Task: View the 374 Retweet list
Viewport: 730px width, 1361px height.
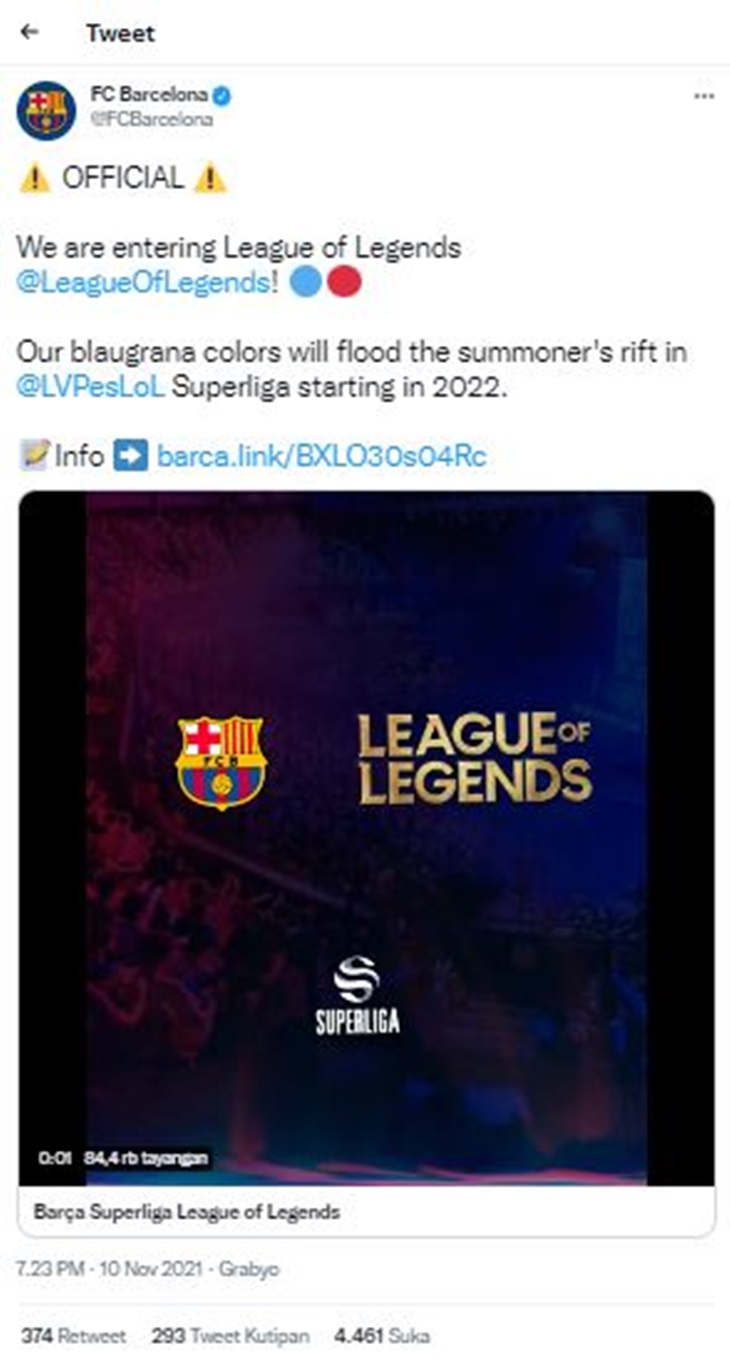Action: [73, 1336]
